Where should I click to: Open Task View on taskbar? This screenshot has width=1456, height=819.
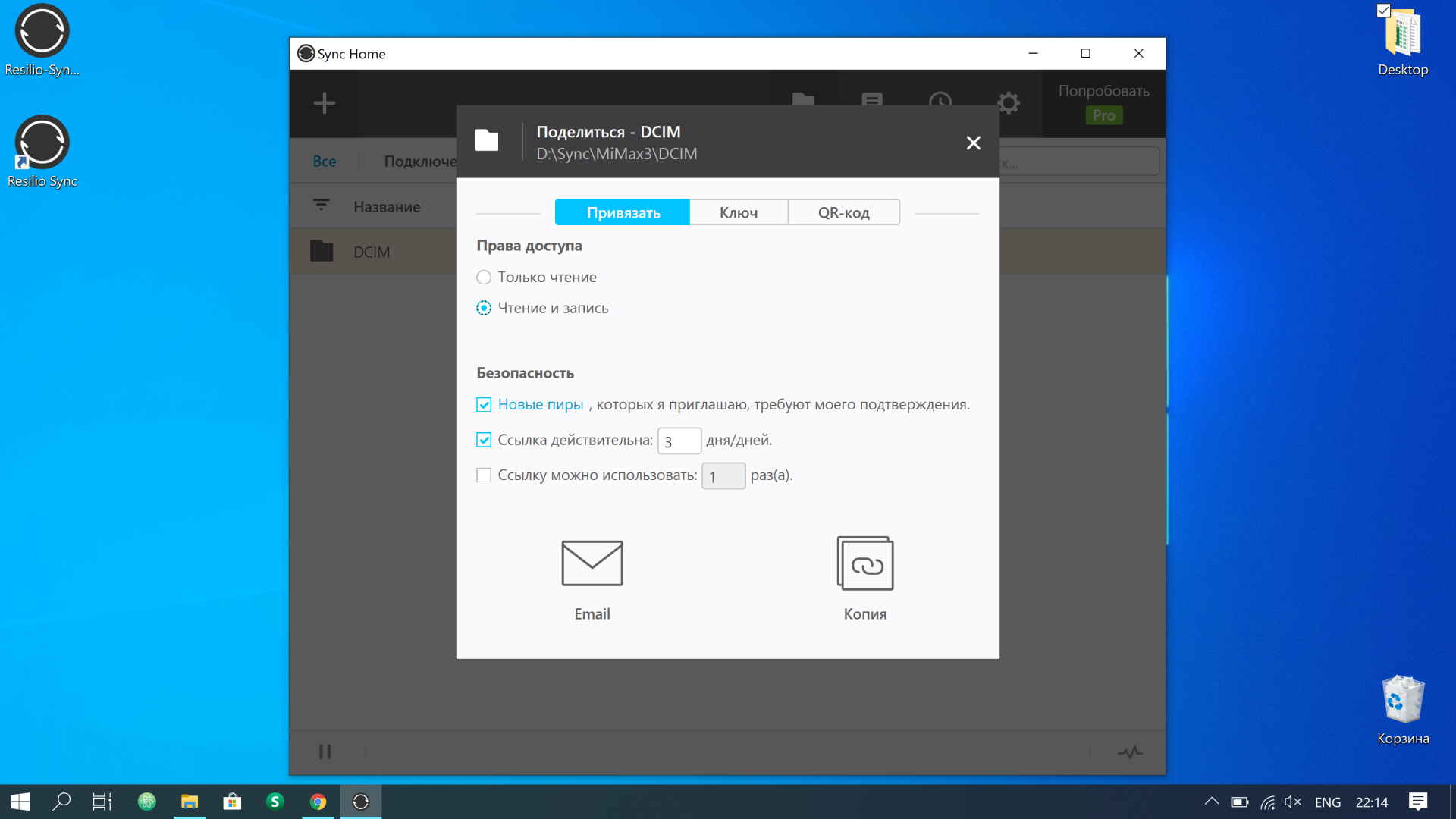(102, 802)
